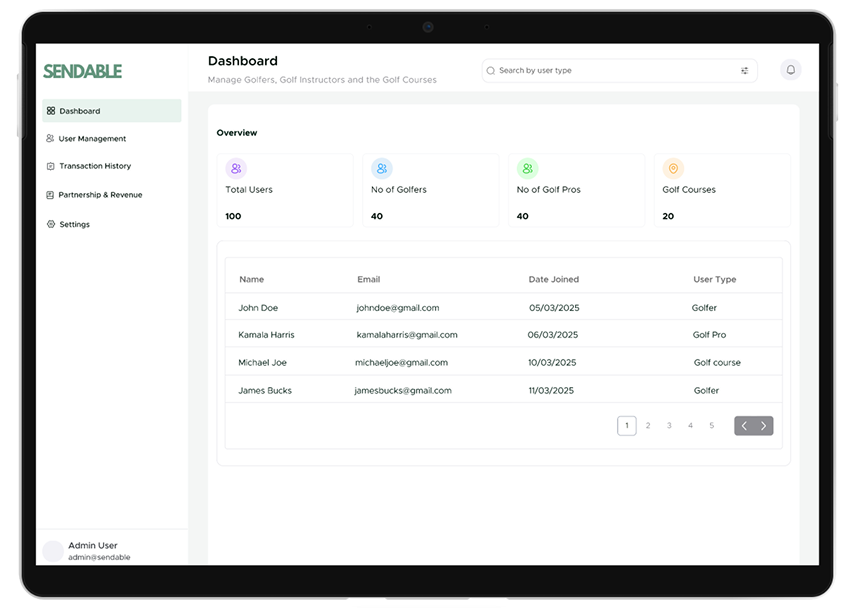Click the Total Users stat icon
Viewport: 853px width, 608px height.
pyautogui.click(x=236, y=168)
